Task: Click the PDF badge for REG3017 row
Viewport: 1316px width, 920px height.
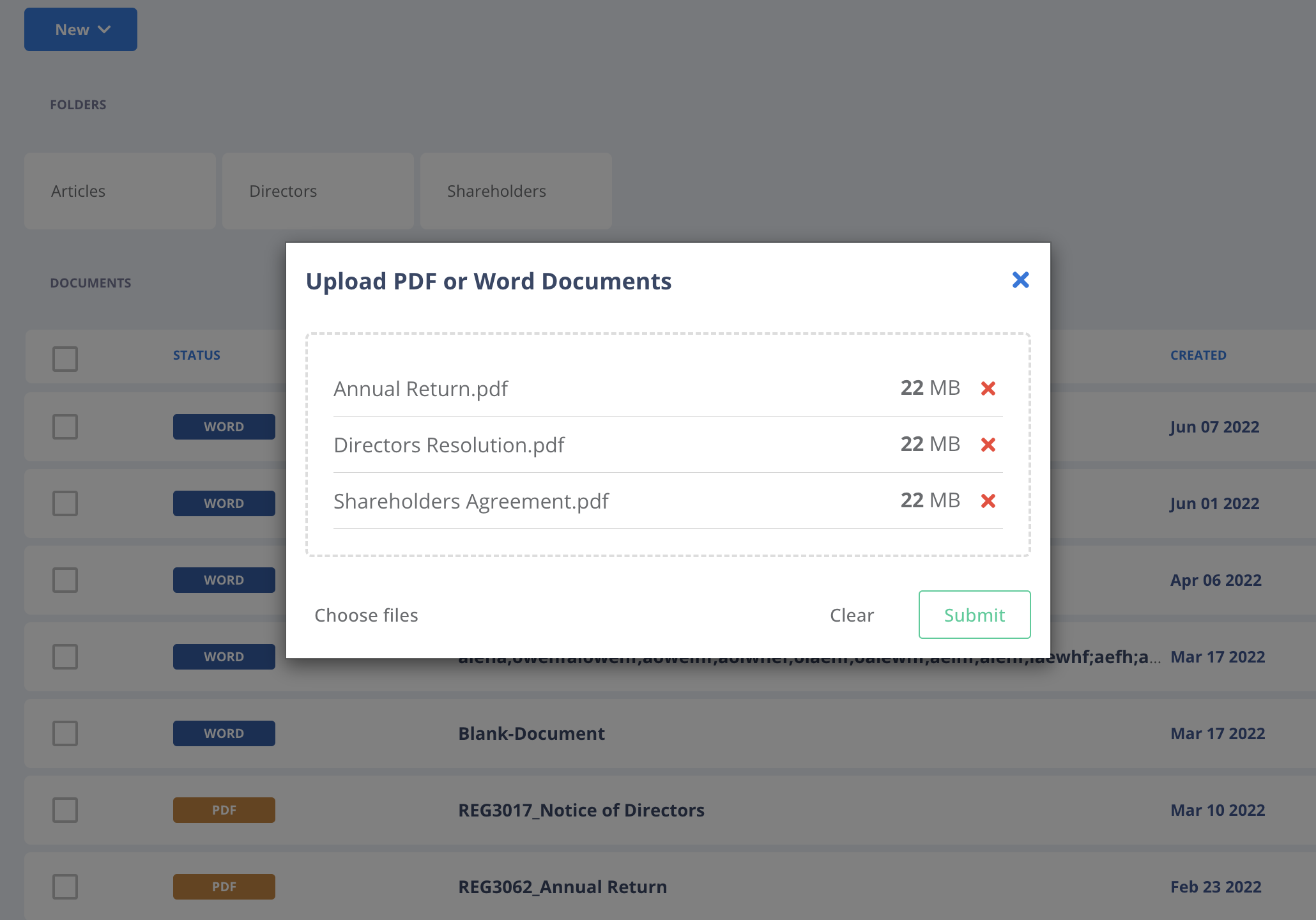Action: (x=224, y=810)
